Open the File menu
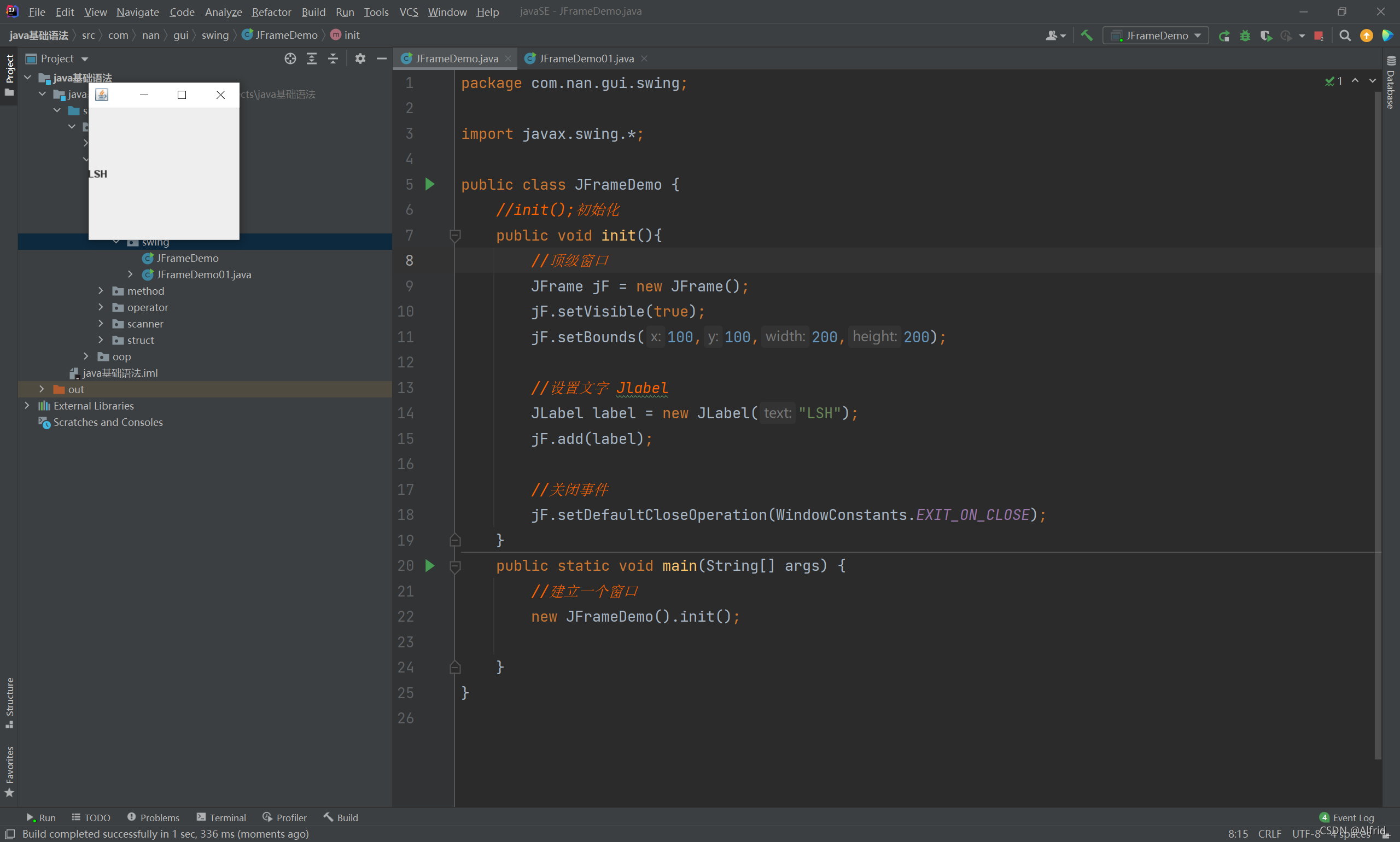 click(x=36, y=11)
